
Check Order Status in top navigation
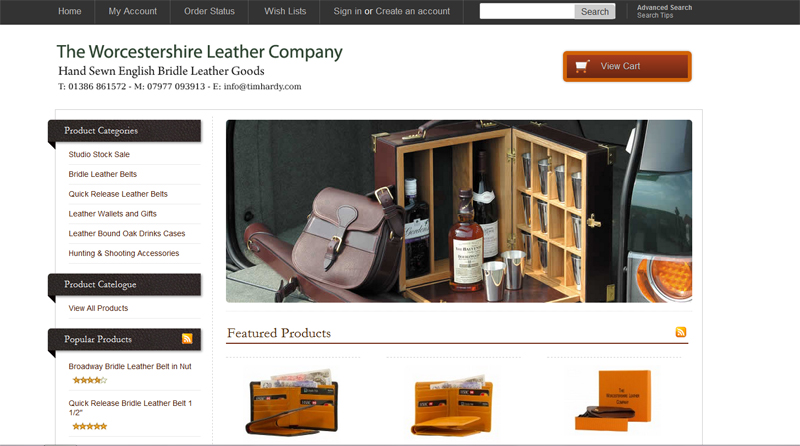[209, 11]
